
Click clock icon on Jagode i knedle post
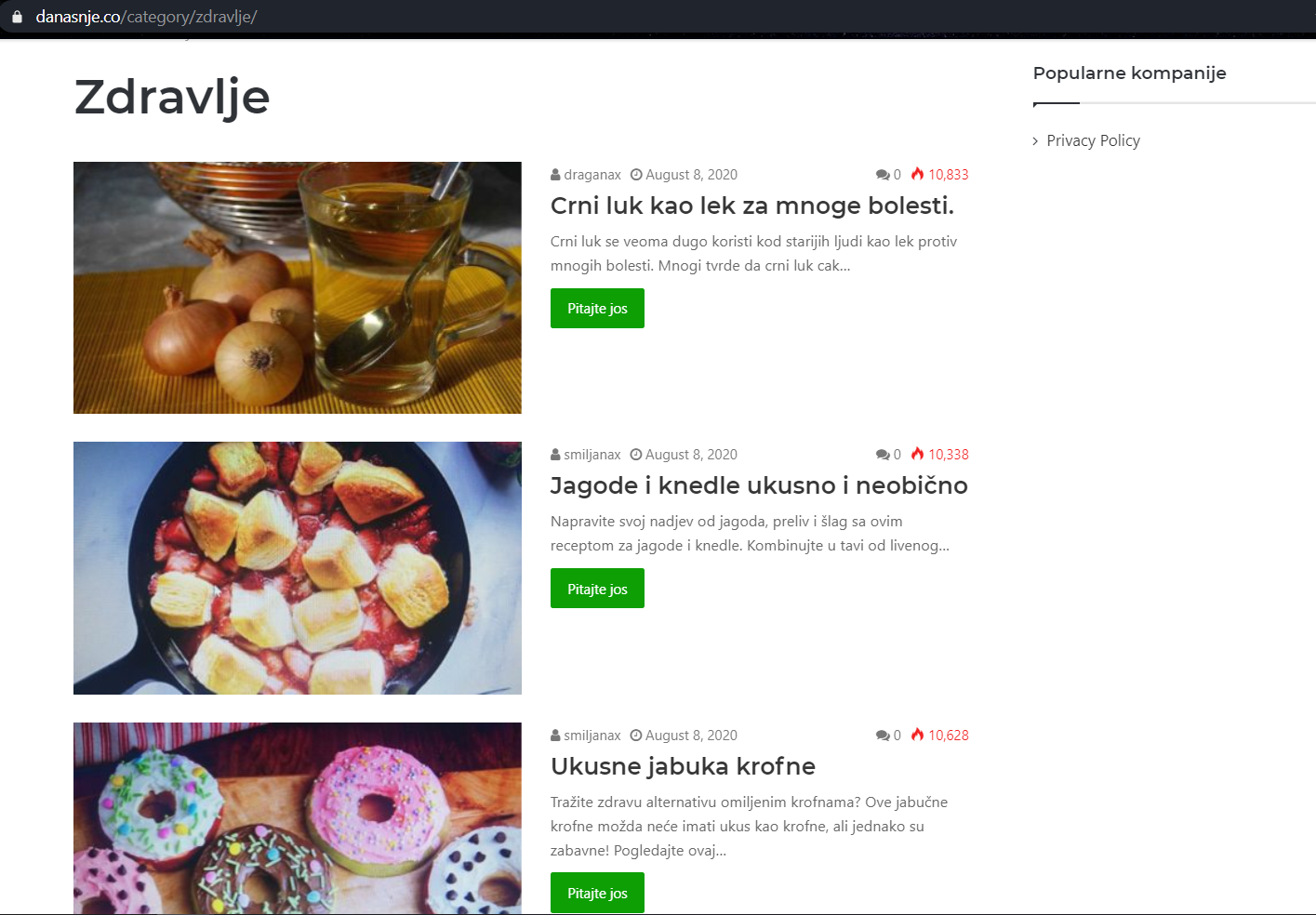636,455
